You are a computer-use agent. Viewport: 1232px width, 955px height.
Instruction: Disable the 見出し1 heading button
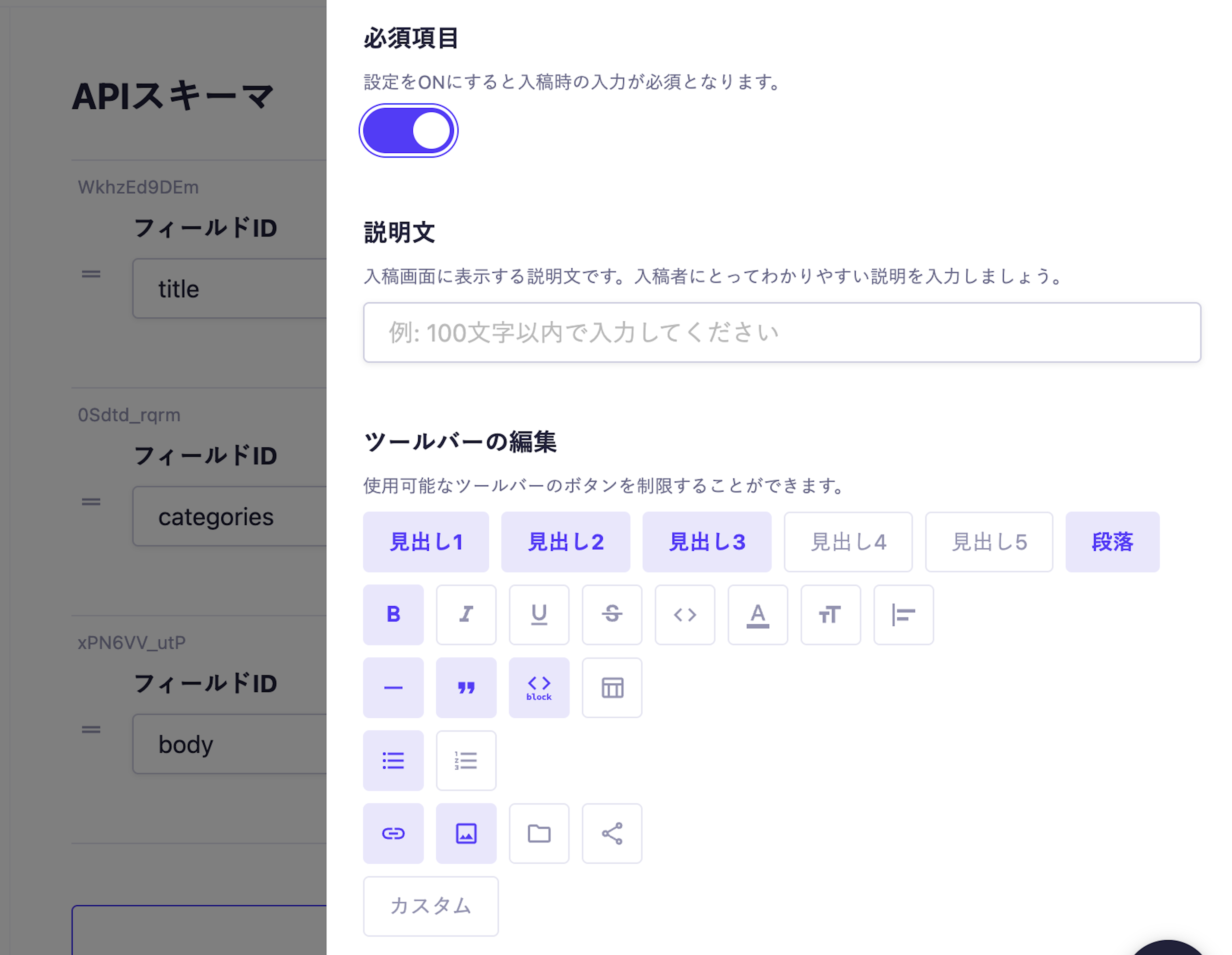pos(426,542)
